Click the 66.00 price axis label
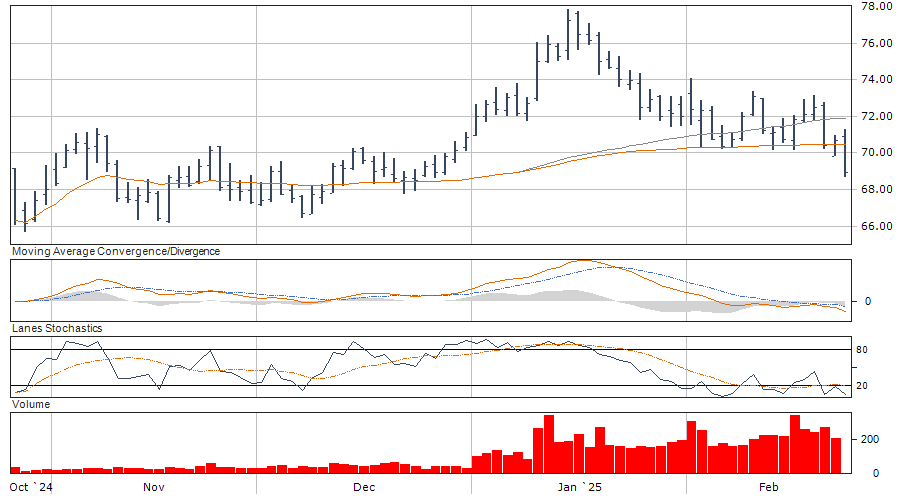This screenshot has width=900, height=500. tap(876, 226)
